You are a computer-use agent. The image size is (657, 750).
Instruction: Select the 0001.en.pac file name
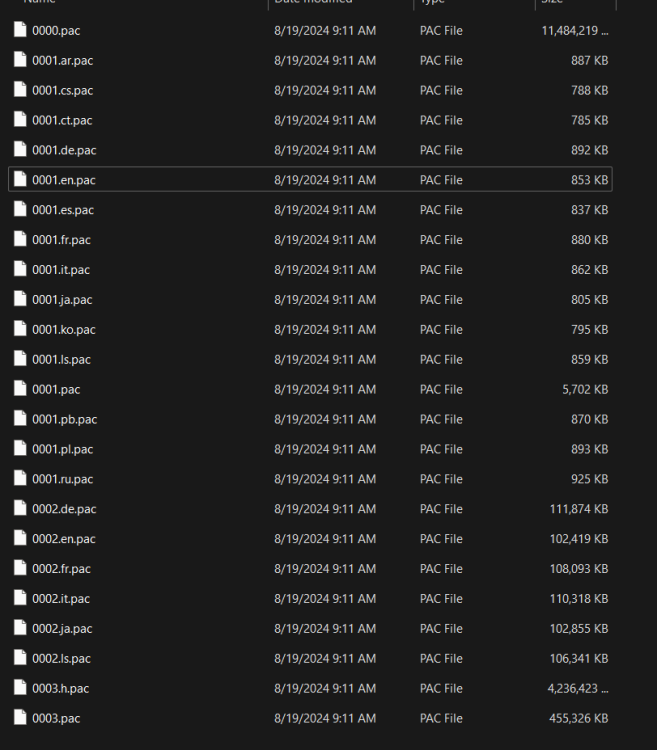[x=63, y=180]
